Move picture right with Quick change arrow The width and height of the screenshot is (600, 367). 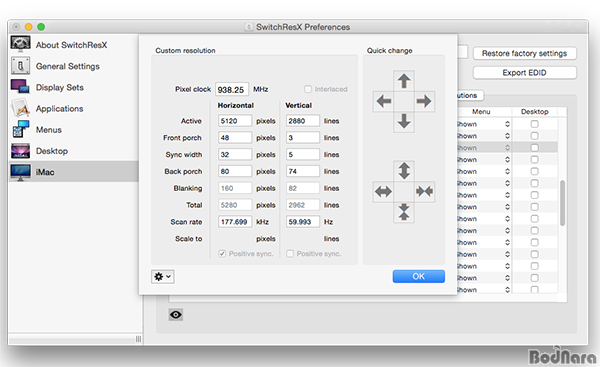pos(424,101)
